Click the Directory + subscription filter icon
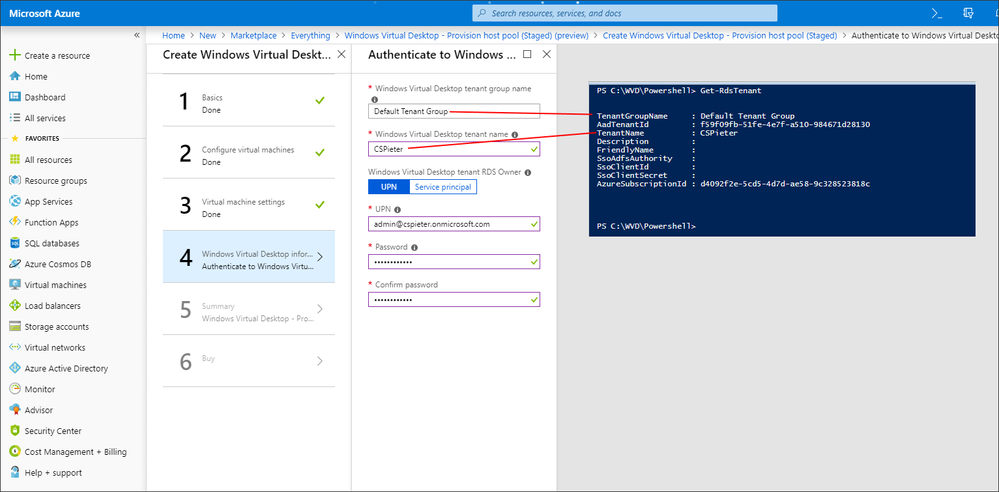This screenshot has width=999, height=492. pos(969,13)
